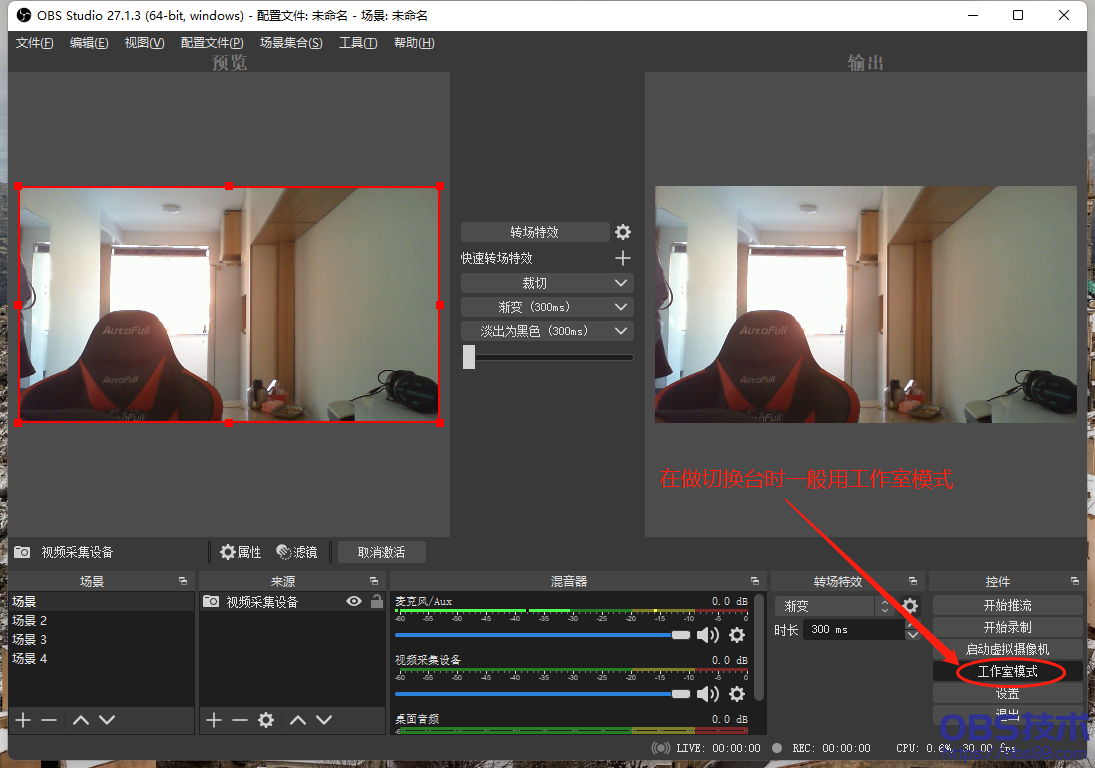Open 设置 settings from the controls dock

[x=1008, y=693]
